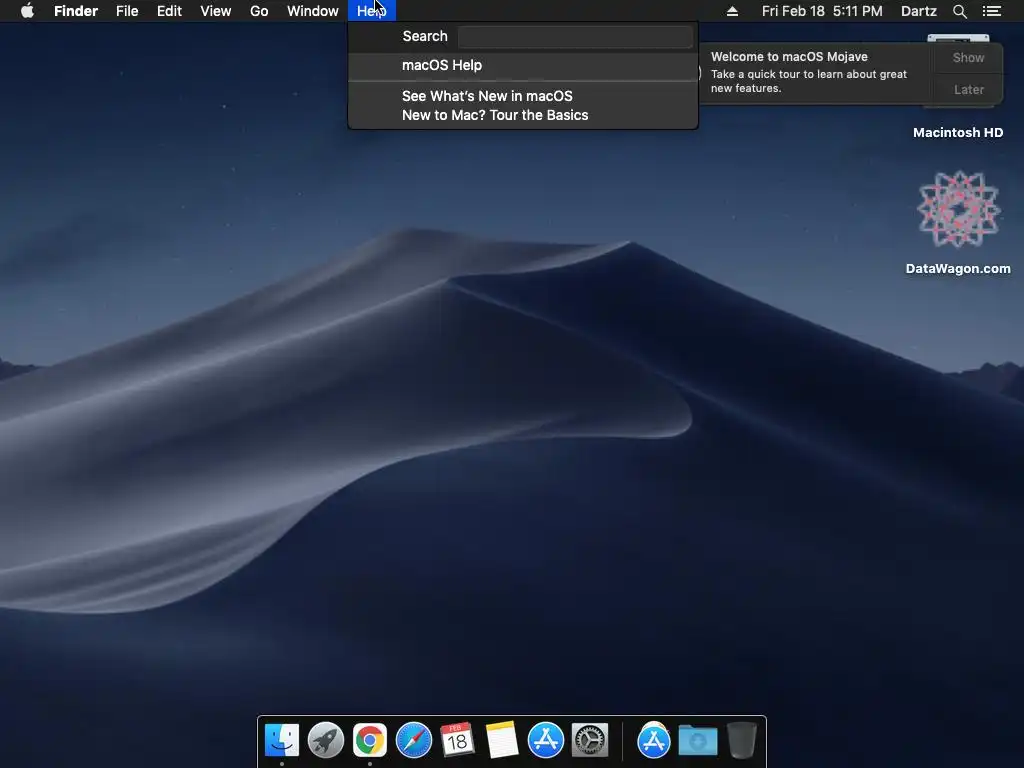Screen dimensions: 1024x768
Task: Open the Go menu
Action: tap(259, 11)
